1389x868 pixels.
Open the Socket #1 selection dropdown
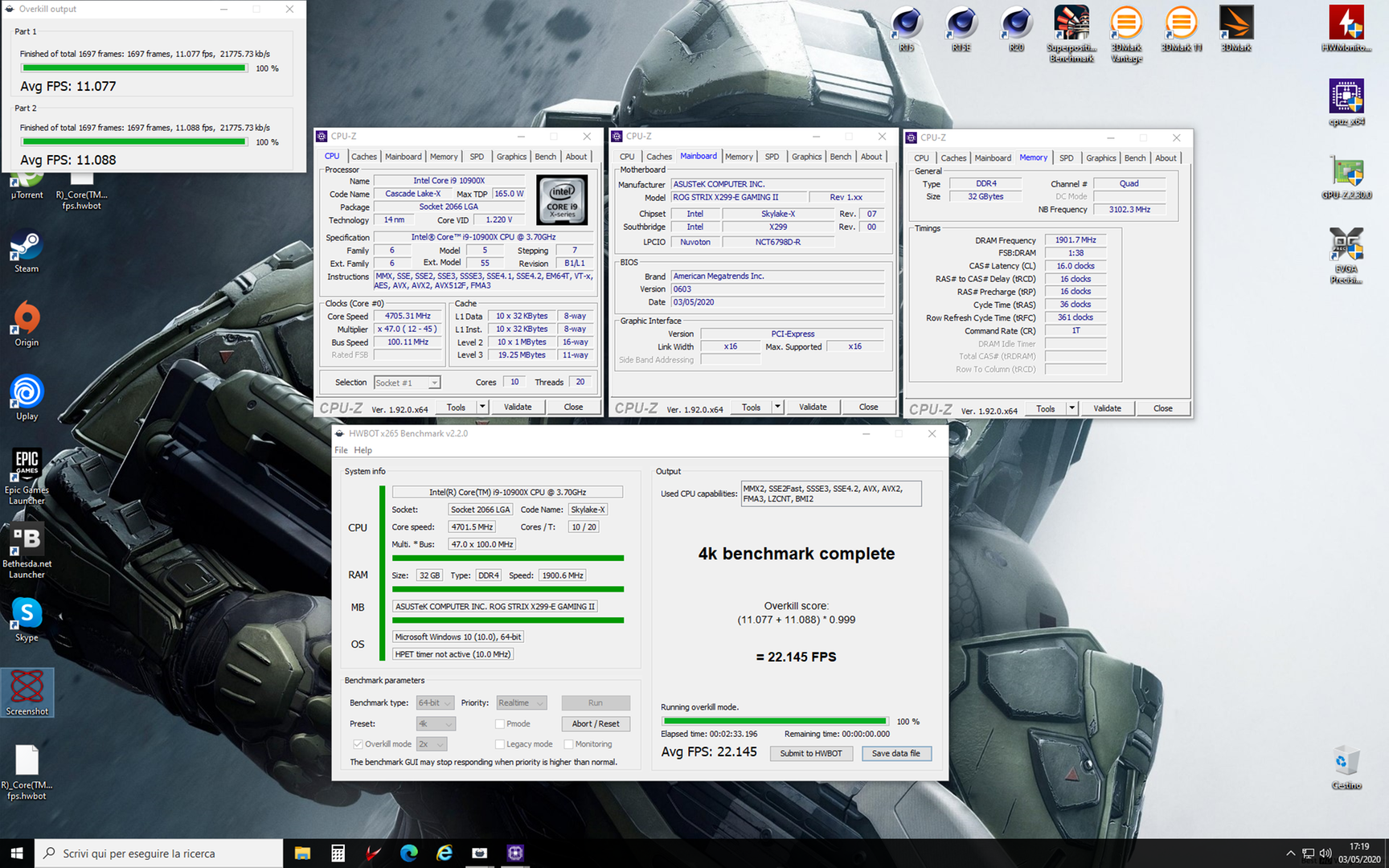[407, 383]
